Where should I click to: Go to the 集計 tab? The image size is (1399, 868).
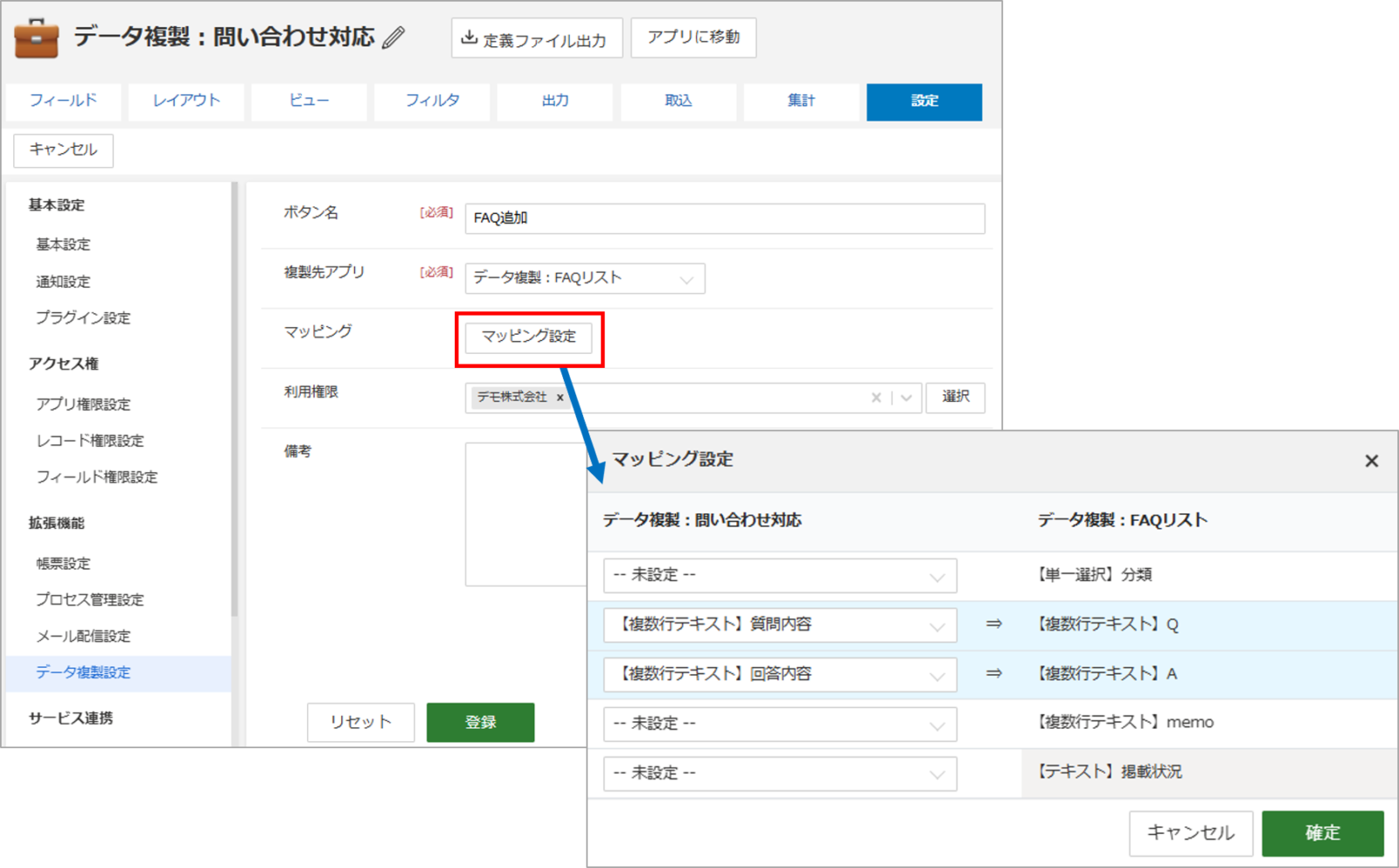[x=801, y=101]
